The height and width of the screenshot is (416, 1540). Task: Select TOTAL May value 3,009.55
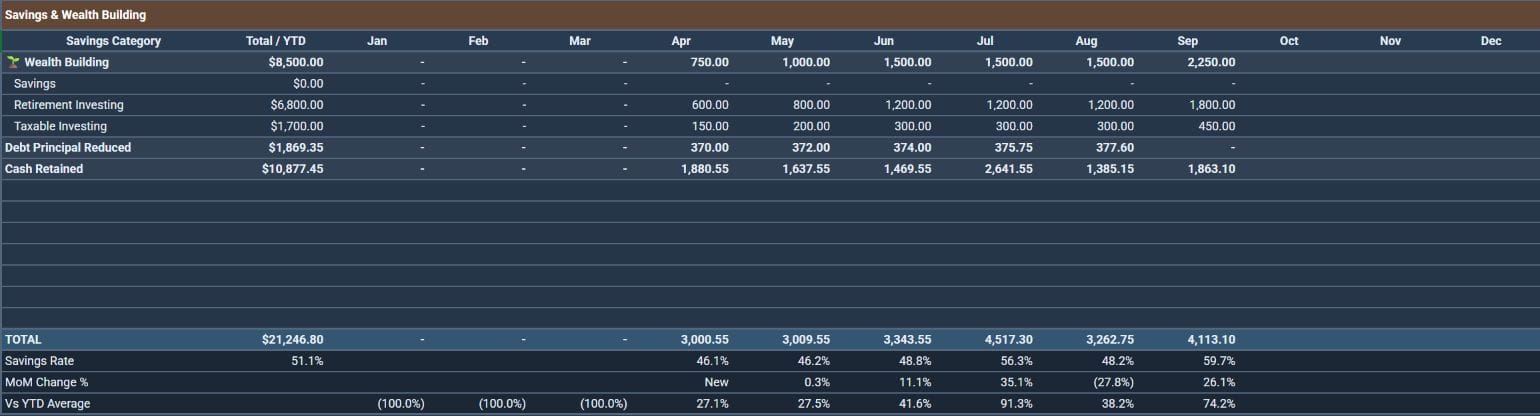(806, 340)
